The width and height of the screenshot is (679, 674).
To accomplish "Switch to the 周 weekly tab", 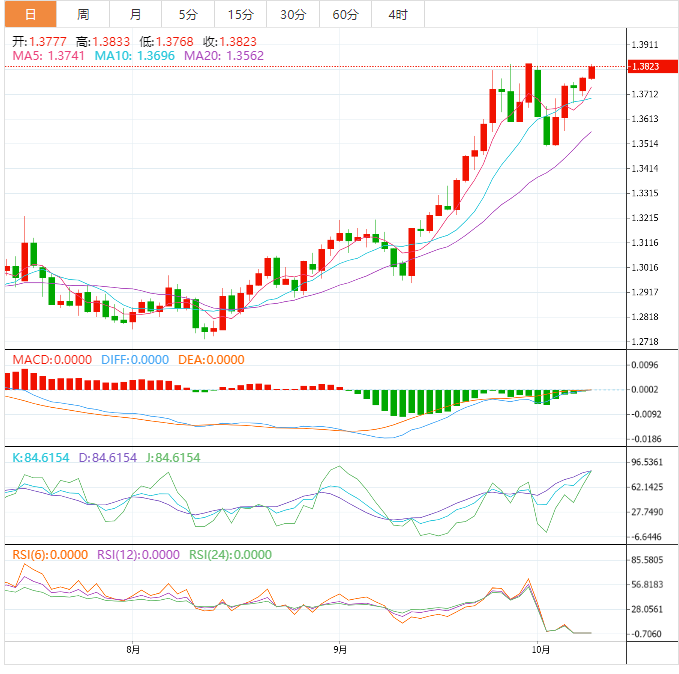I will click(x=83, y=14).
